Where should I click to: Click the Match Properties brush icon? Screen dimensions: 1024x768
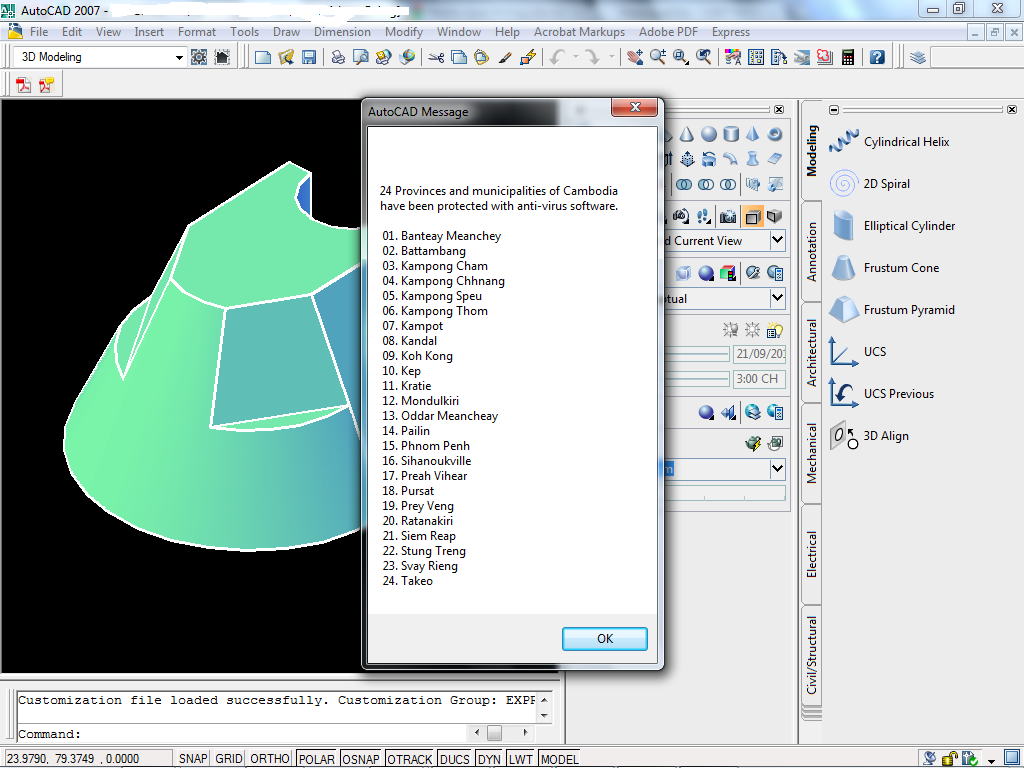pos(504,57)
